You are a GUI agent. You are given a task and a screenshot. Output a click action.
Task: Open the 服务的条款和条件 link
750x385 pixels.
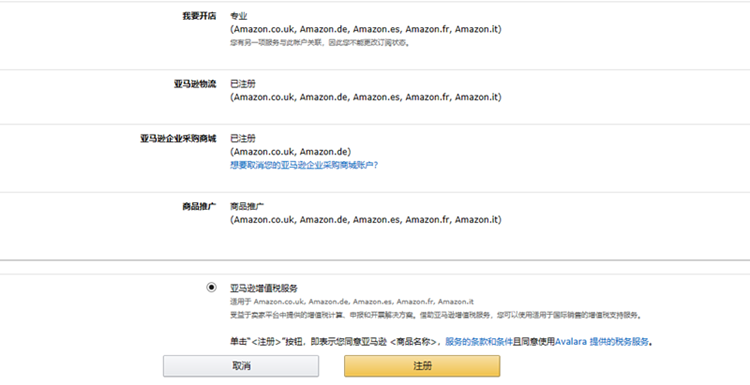(x=479, y=341)
